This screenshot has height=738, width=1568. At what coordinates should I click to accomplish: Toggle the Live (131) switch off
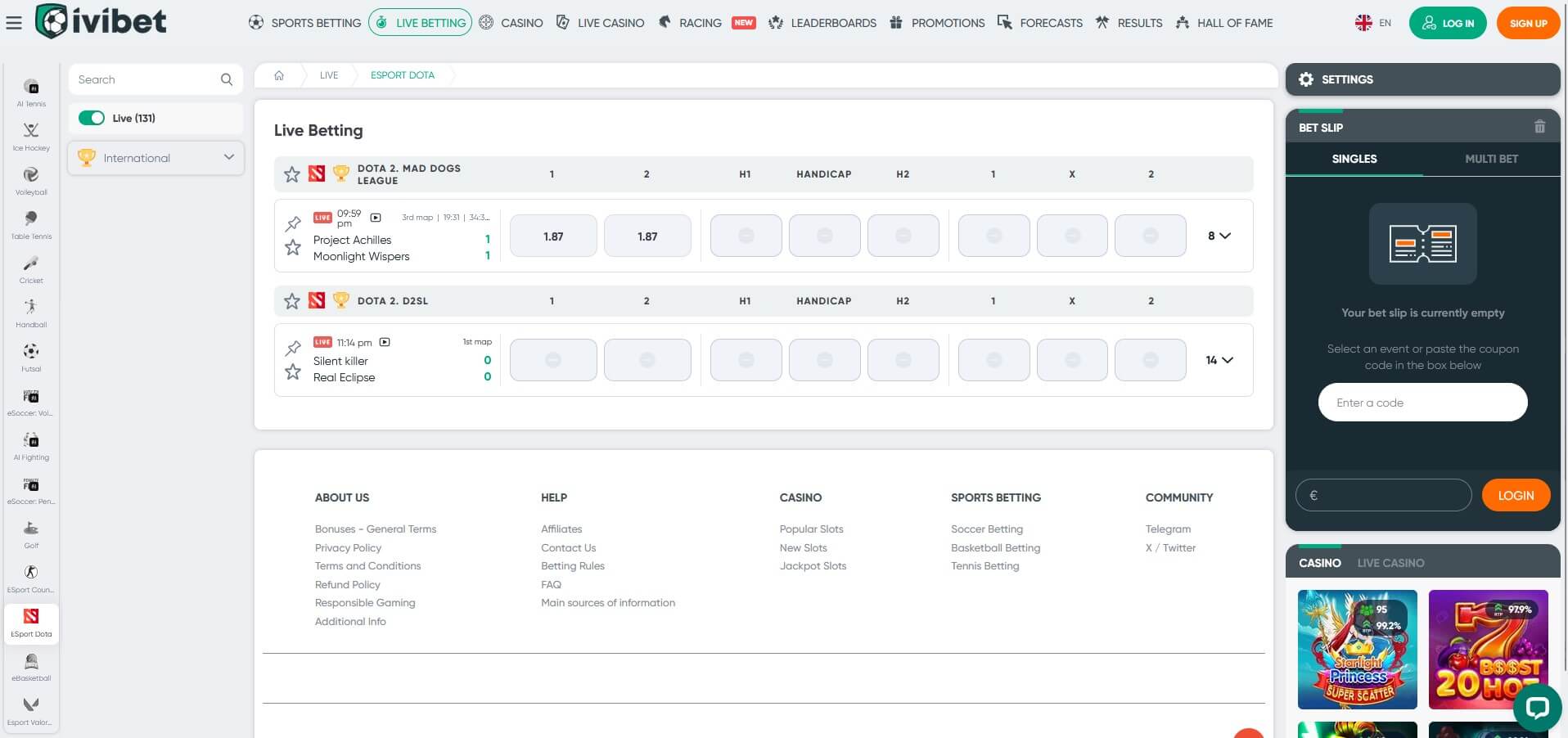click(92, 118)
